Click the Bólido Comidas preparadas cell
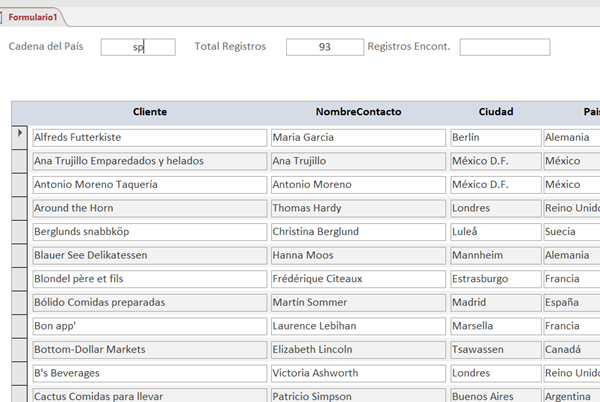Image resolution: width=600 pixels, height=402 pixels. (149, 302)
